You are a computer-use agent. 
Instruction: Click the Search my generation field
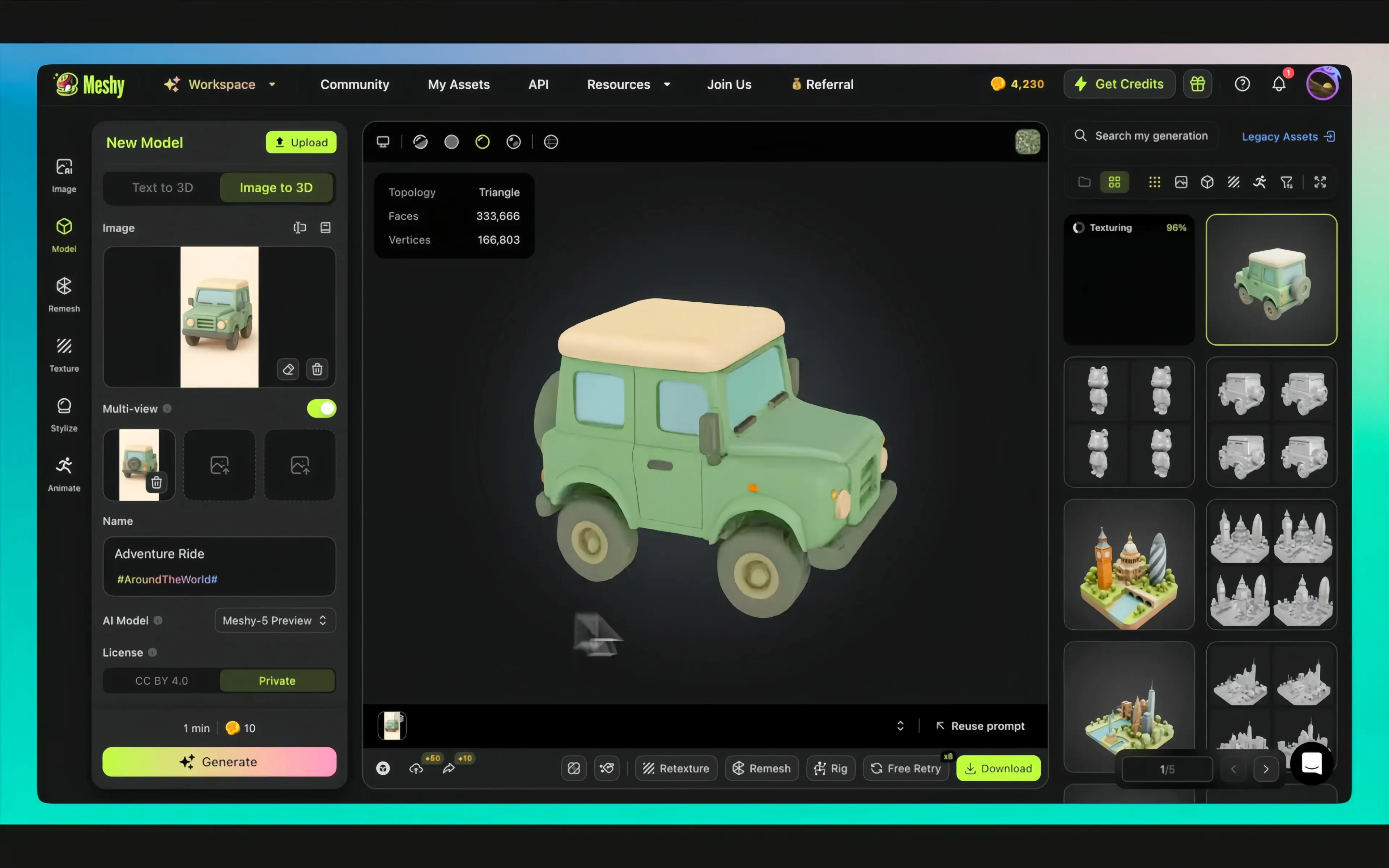pos(1150,136)
